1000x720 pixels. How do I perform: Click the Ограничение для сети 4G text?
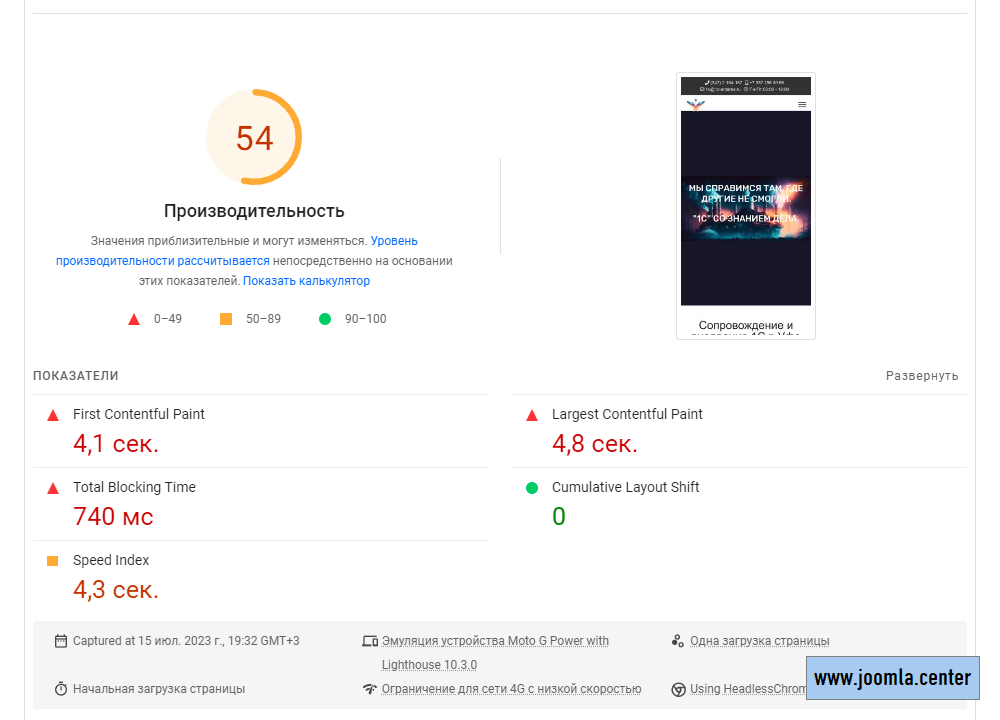(x=511, y=689)
